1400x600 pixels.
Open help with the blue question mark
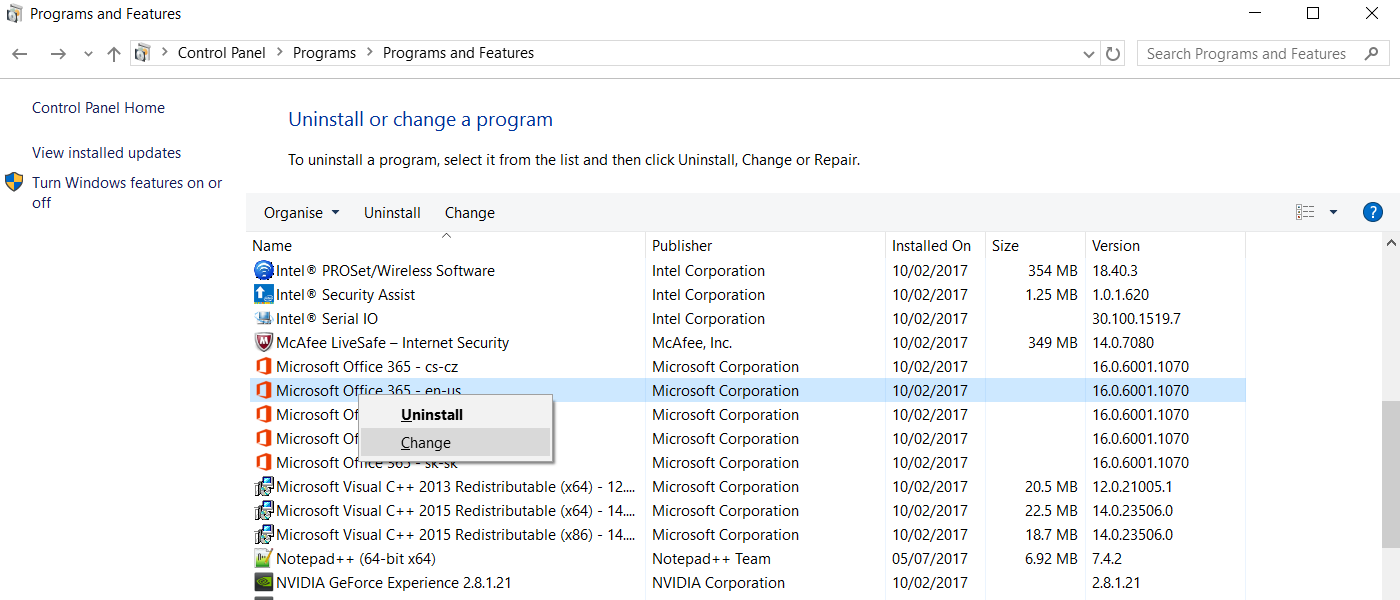click(1373, 212)
